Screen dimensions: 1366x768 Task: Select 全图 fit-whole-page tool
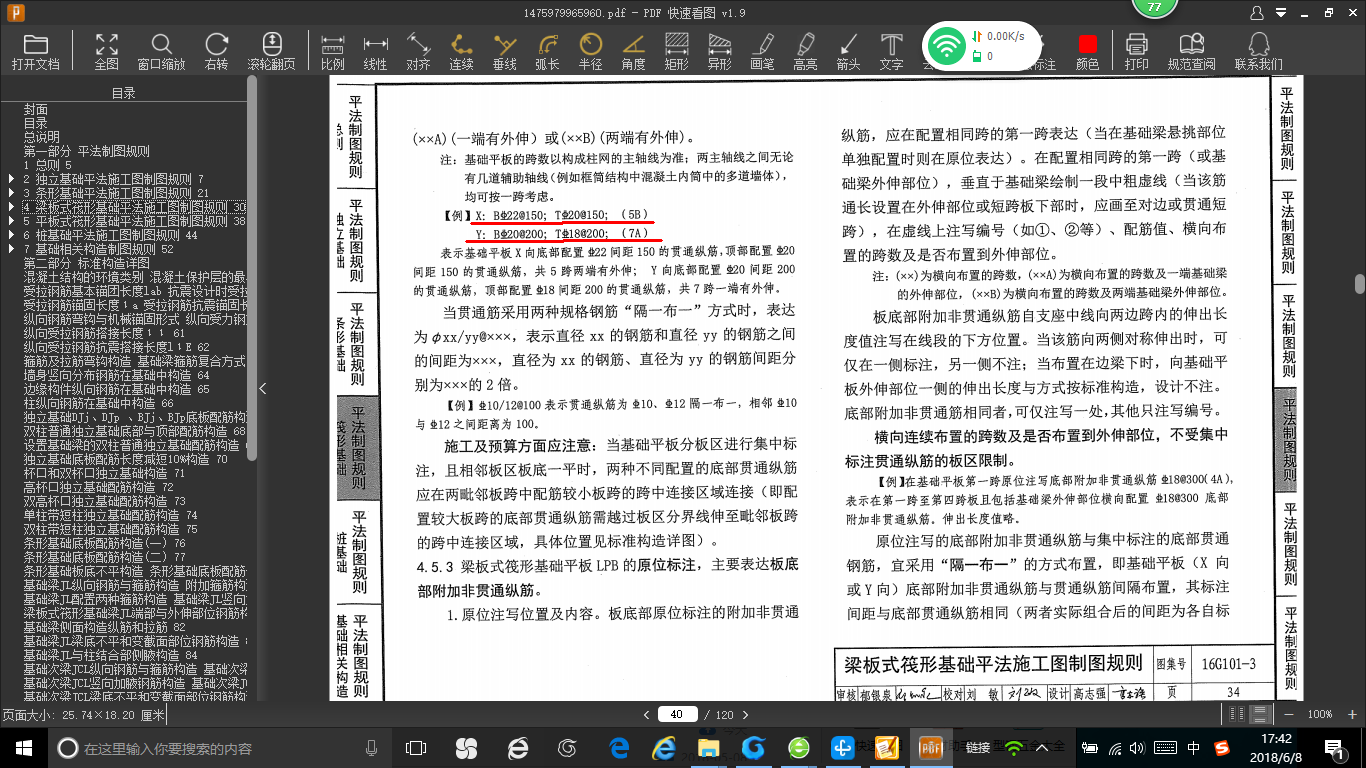[107, 51]
